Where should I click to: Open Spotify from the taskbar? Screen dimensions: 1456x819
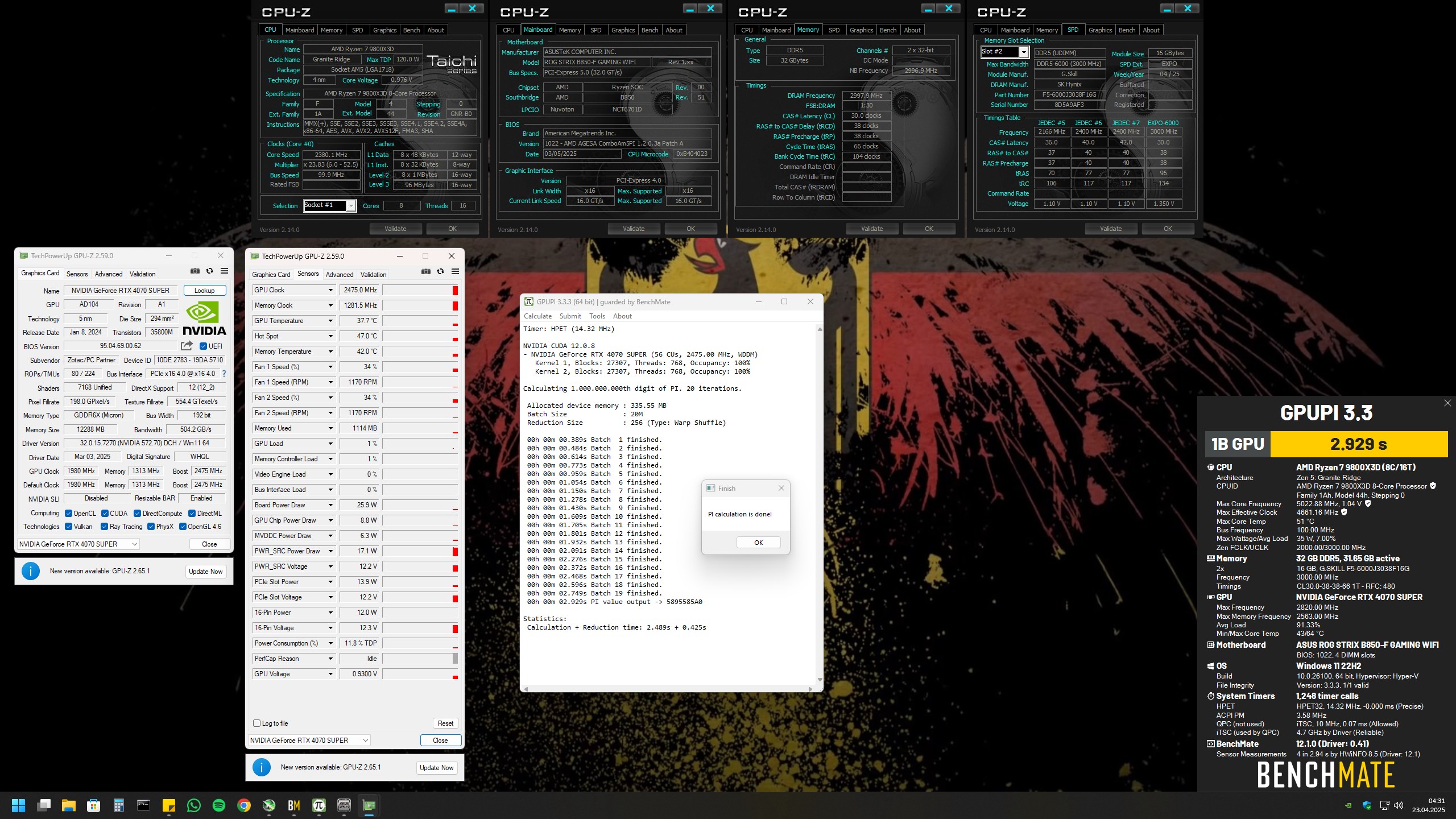tap(219, 805)
